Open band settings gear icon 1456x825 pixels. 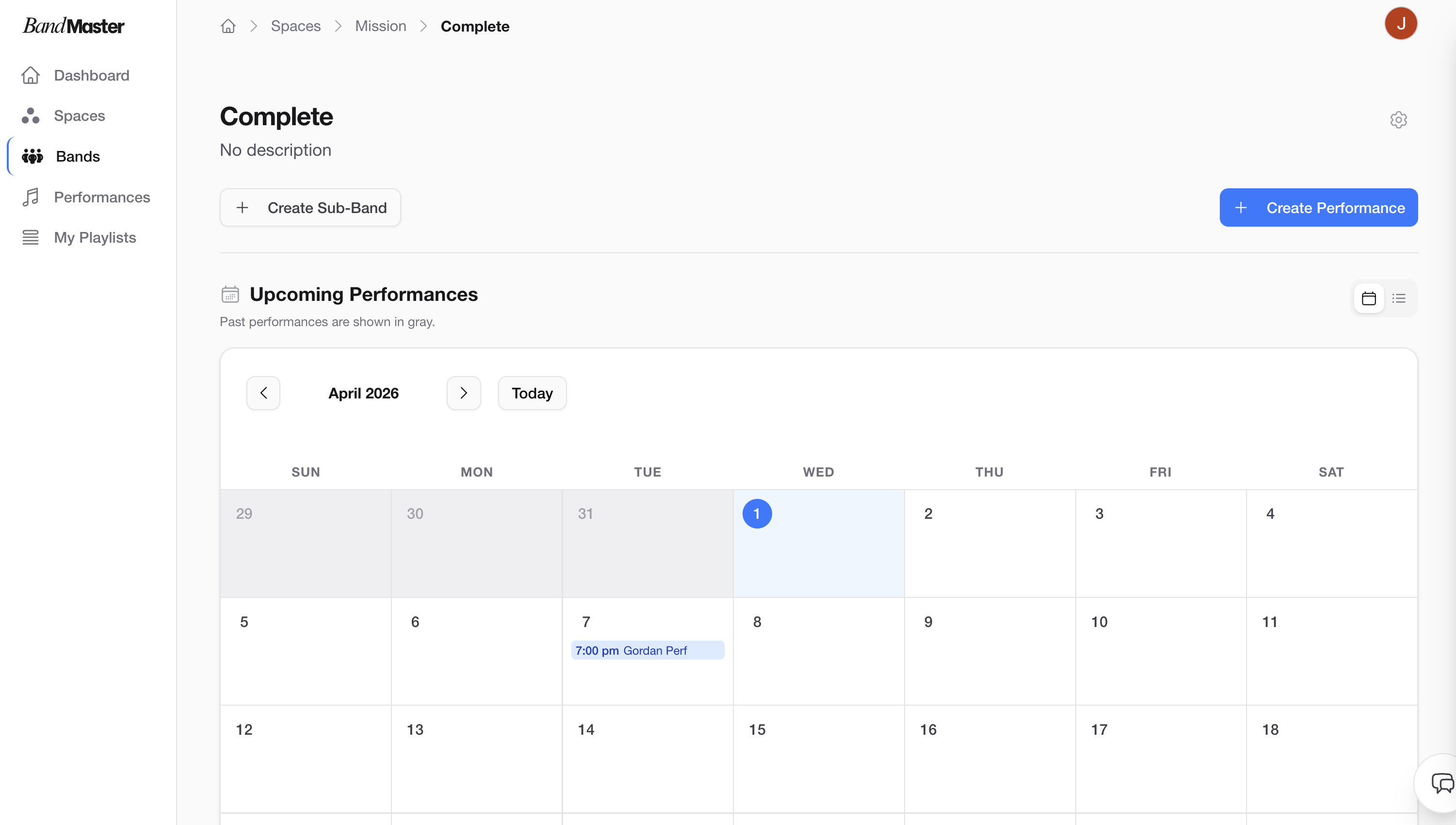pos(1398,119)
